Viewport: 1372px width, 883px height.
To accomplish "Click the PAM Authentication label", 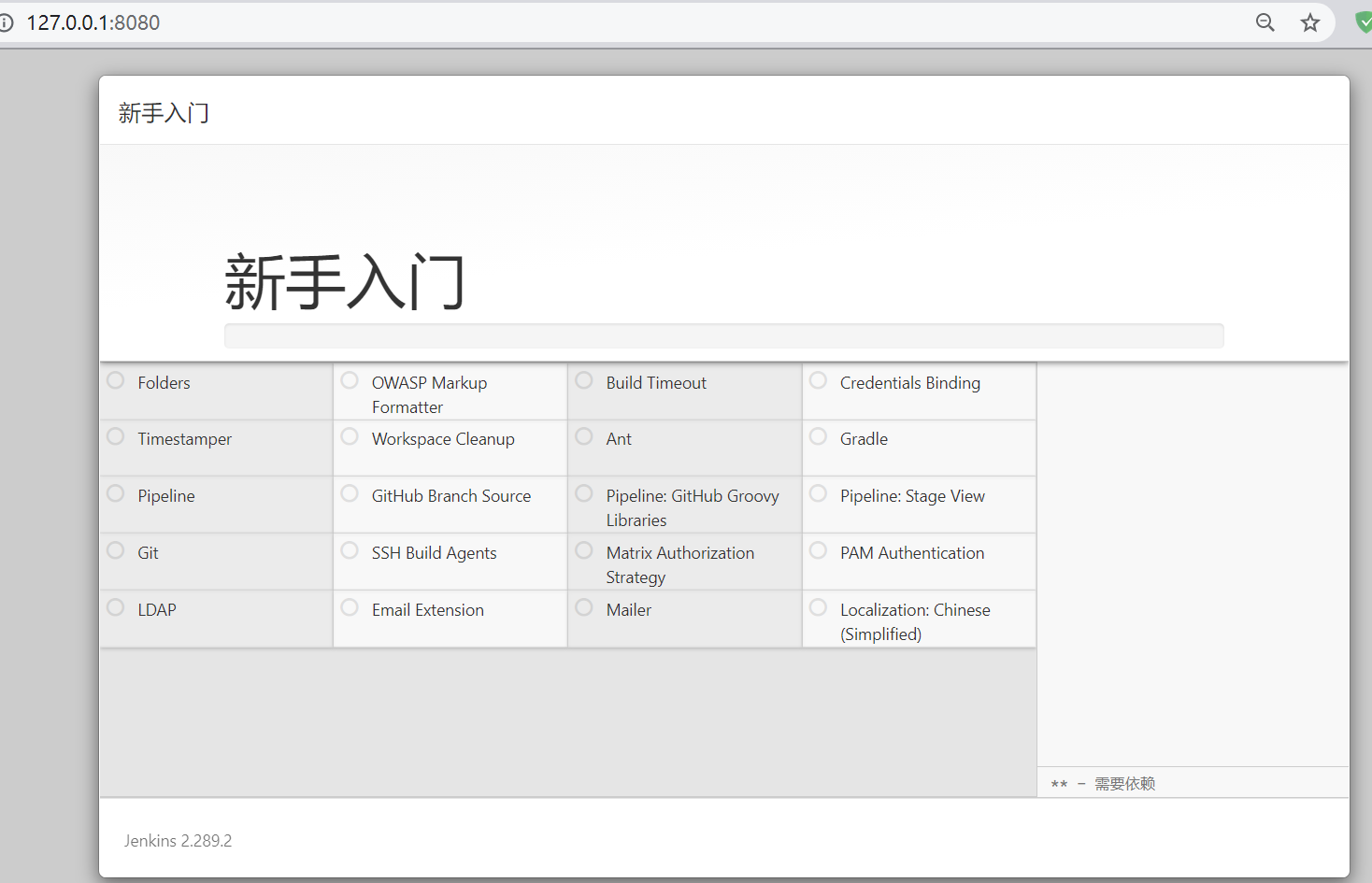I will [912, 553].
